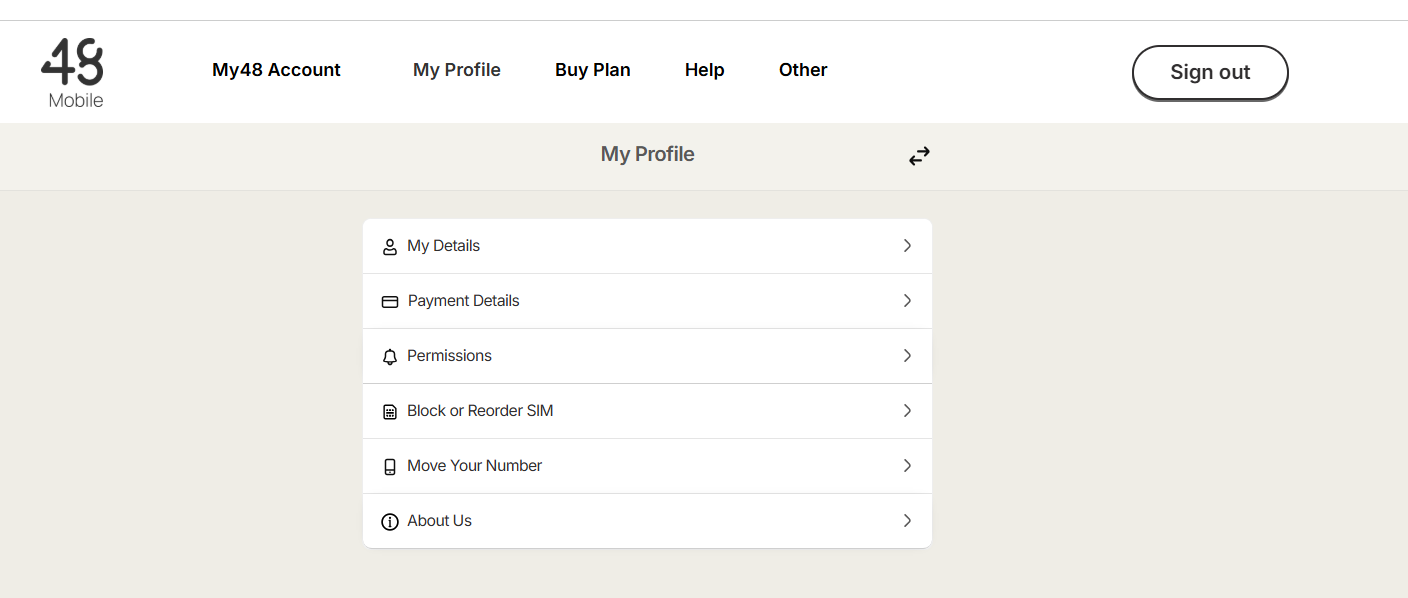Open the Help menu in the navigation bar
Screen dimensions: 1408x598
click(704, 70)
